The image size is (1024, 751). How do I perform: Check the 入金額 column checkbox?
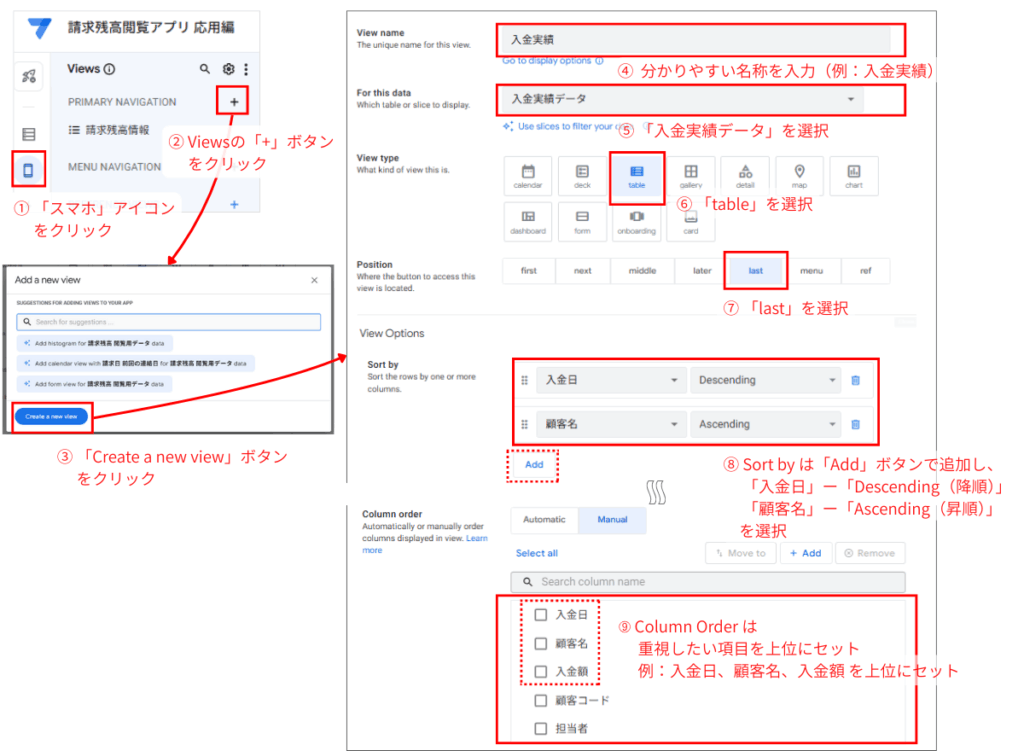[x=542, y=672]
